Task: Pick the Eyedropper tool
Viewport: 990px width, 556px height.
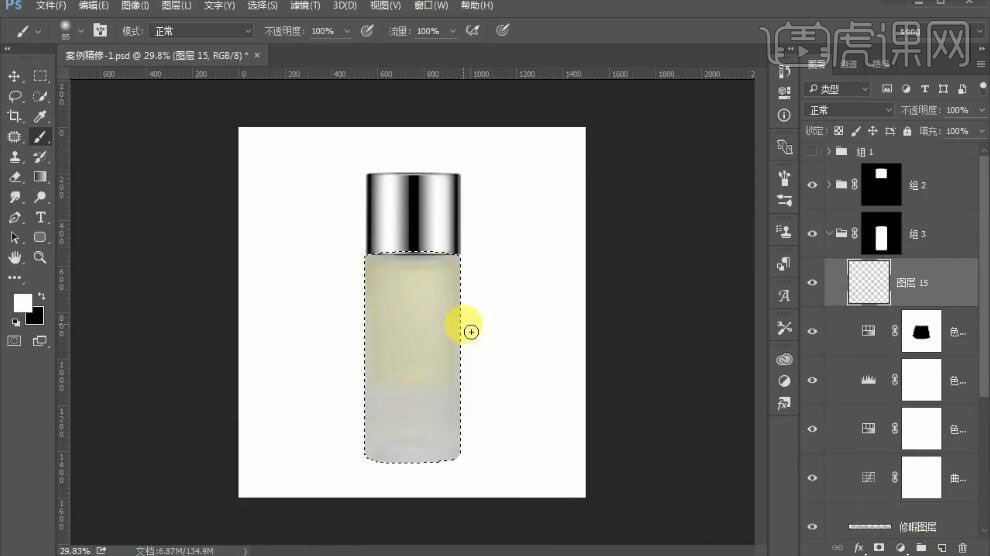Action: pyautogui.click(x=41, y=116)
